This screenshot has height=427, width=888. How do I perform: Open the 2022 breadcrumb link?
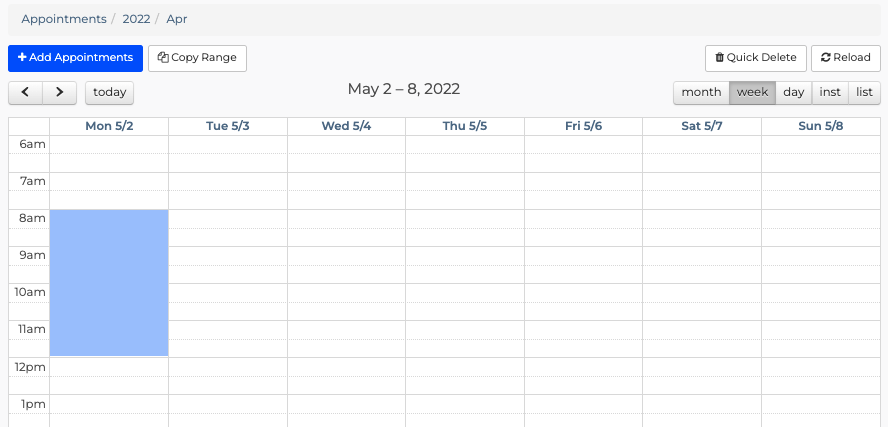point(136,19)
